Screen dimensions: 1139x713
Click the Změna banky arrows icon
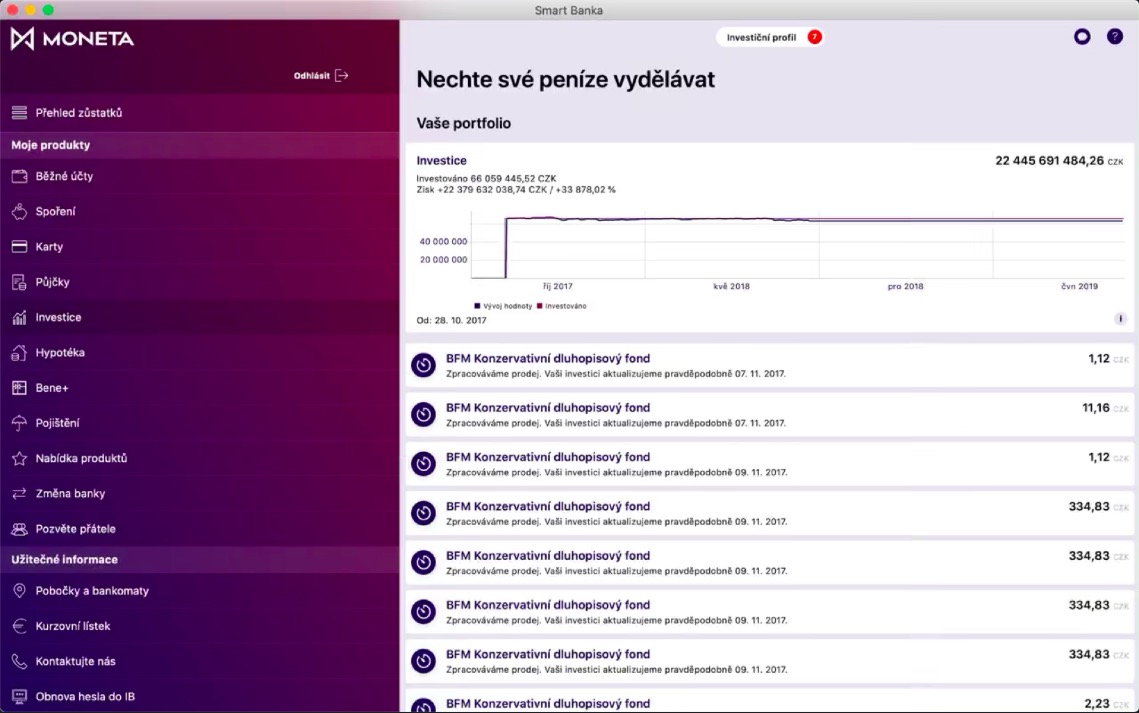pos(20,494)
